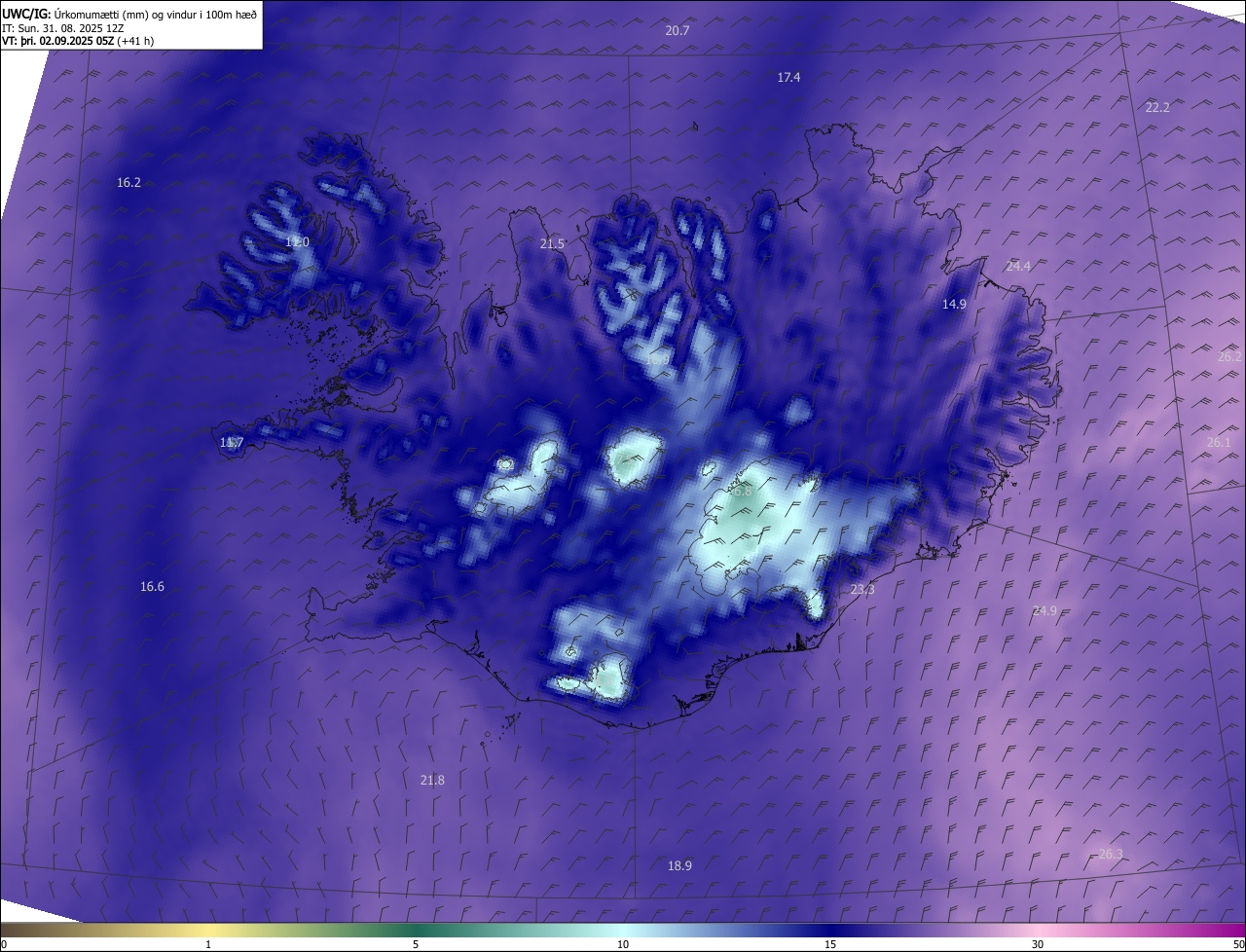The width and height of the screenshot is (1246, 952).
Task: Click the 17.4 value label
Action: pos(788,77)
